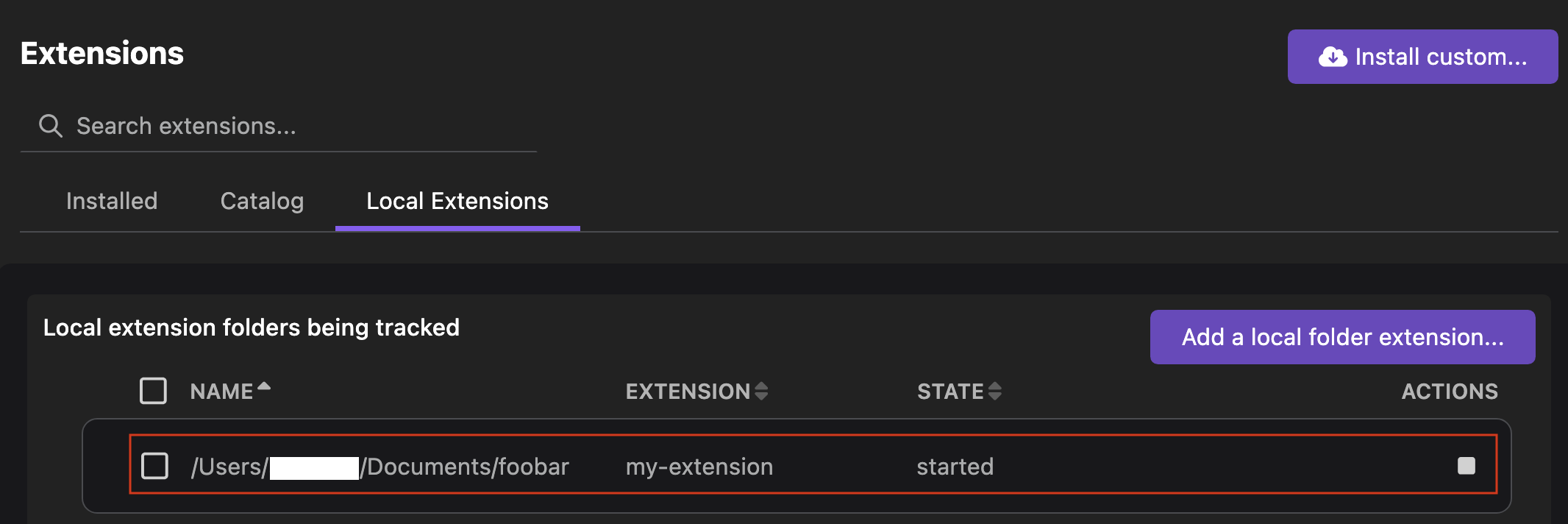1568x524 pixels.
Task: Click the sort arrows beside STATE
Action: click(994, 391)
